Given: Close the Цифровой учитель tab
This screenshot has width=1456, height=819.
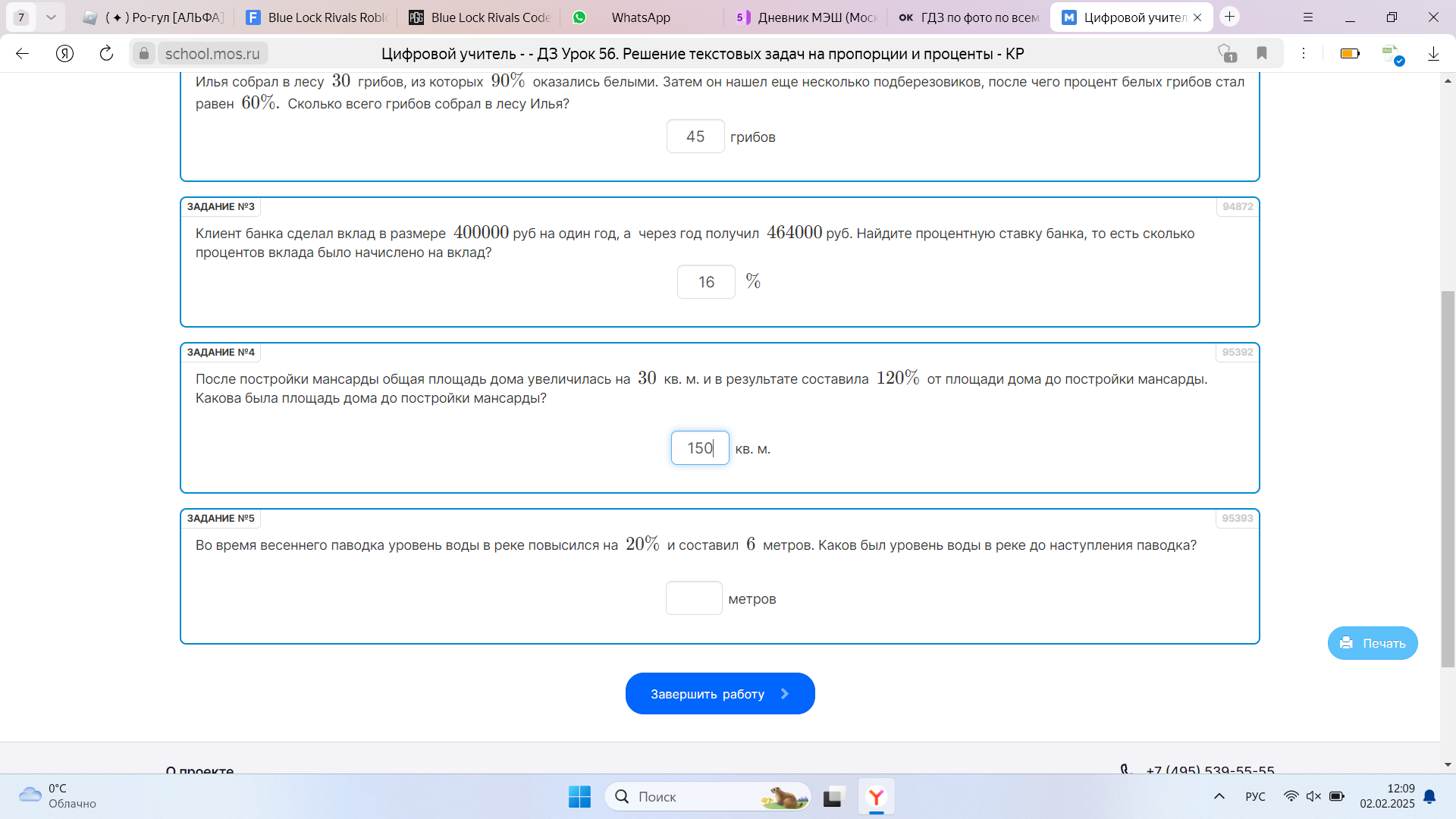Looking at the screenshot, I should click(1197, 17).
